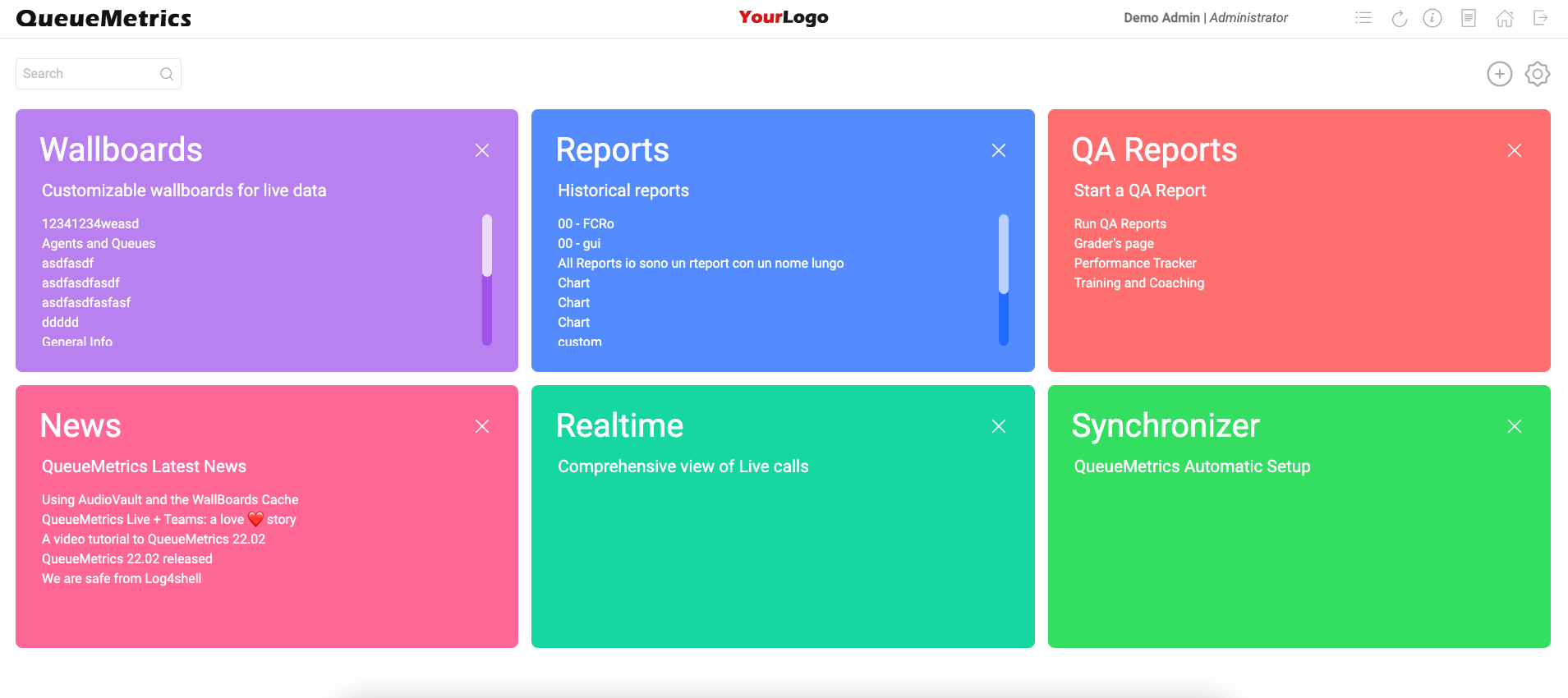Open the Wallboards card title
The width and height of the screenshot is (1568, 698).
tap(122, 149)
